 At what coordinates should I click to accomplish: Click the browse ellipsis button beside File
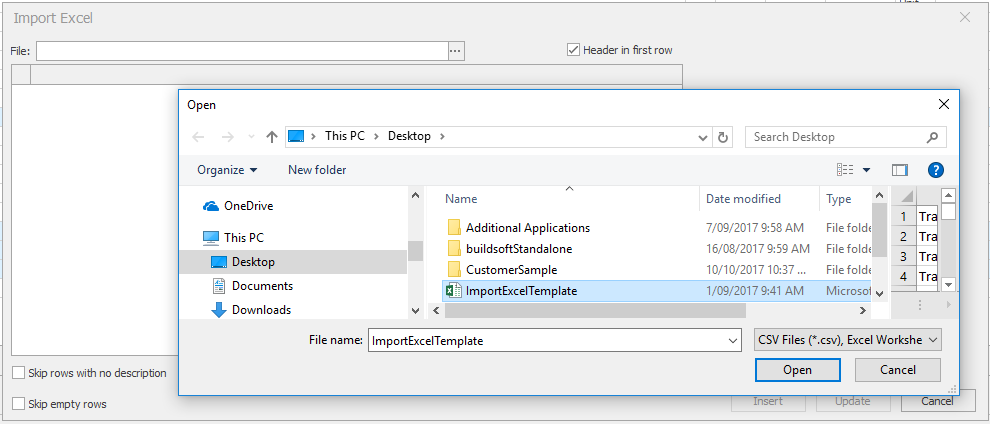(x=456, y=50)
